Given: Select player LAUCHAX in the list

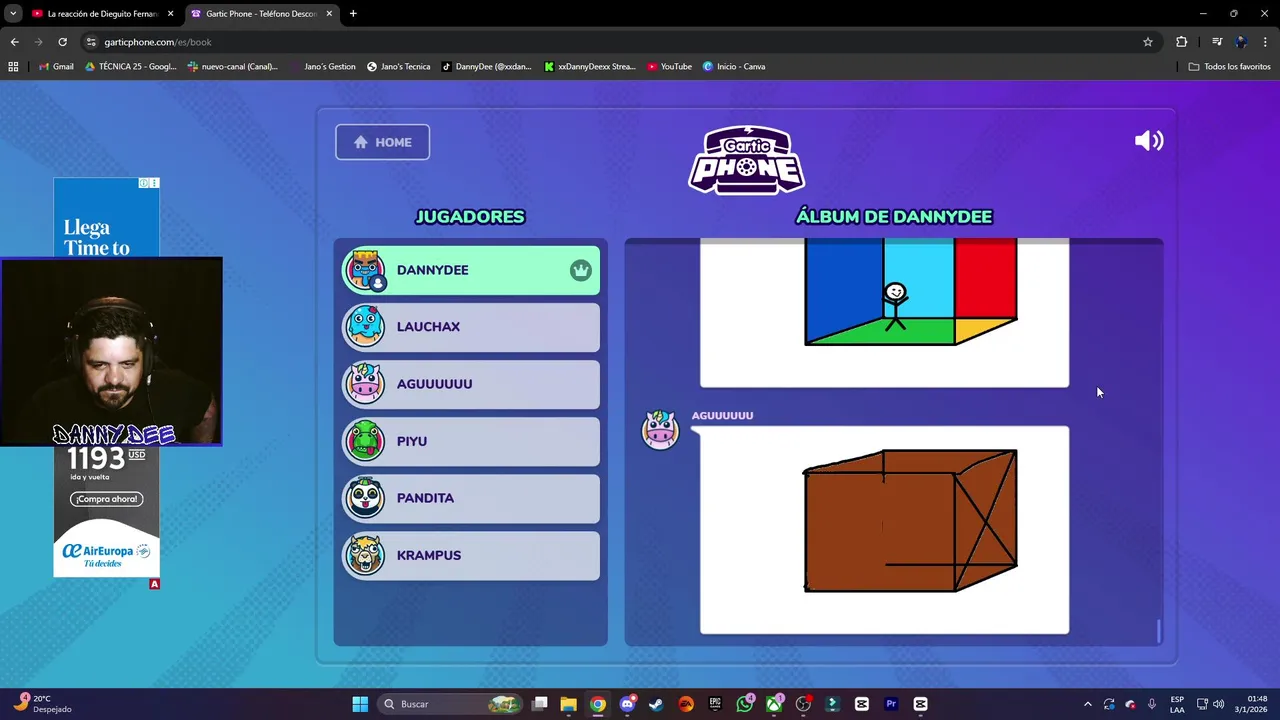Looking at the screenshot, I should point(471,327).
